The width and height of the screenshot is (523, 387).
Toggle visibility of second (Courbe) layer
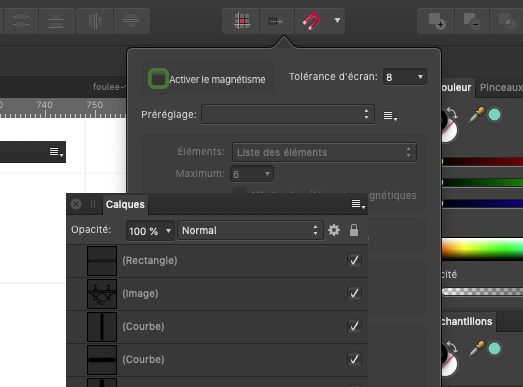[354, 359]
